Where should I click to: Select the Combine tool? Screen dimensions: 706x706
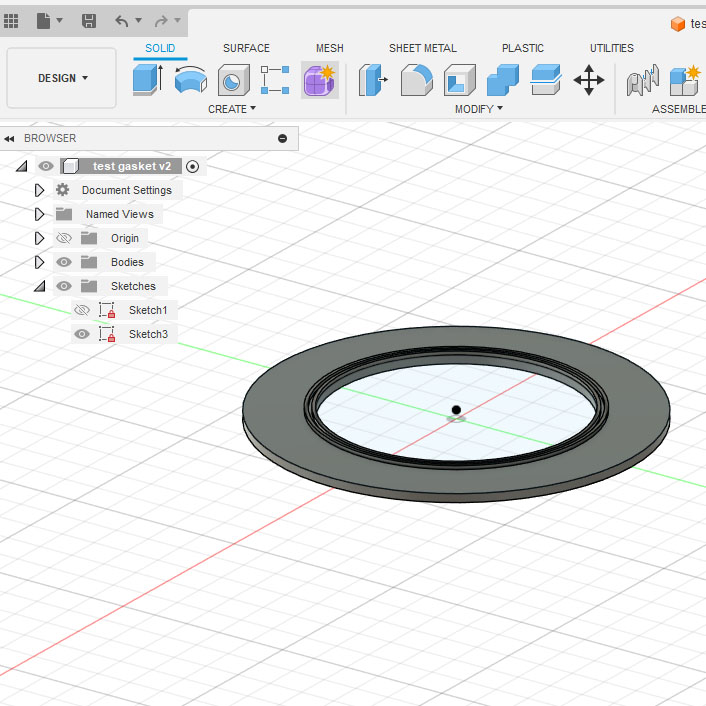tap(503, 80)
